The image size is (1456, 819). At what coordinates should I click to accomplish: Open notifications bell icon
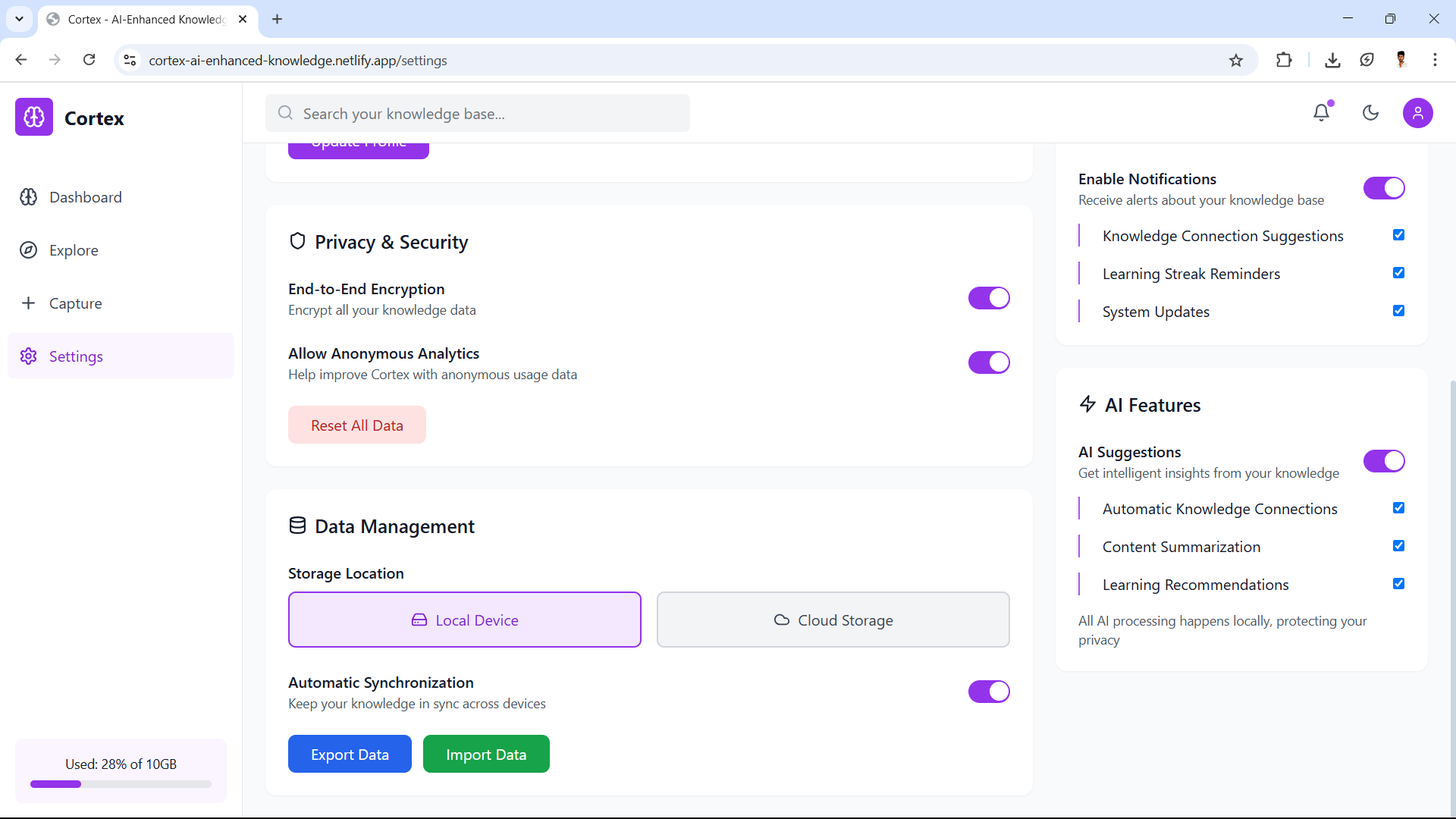click(x=1322, y=113)
